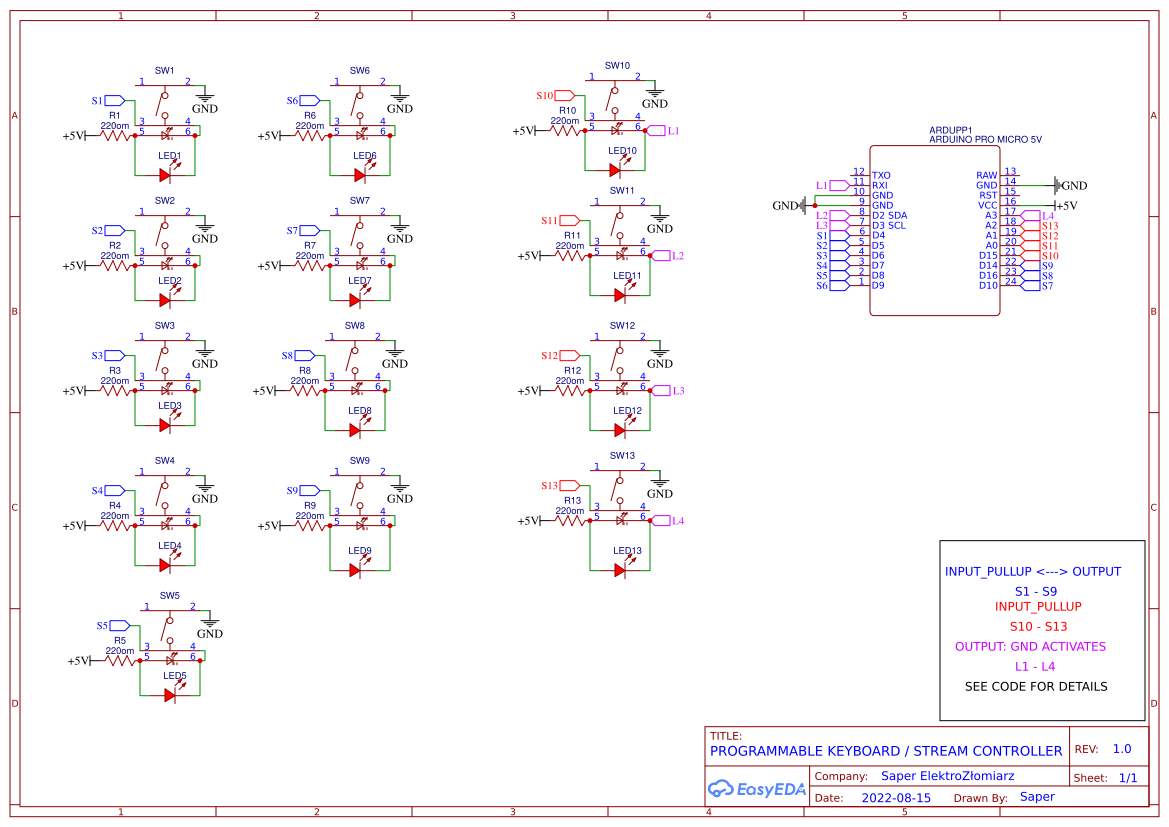Click the PROGRAMMABLE KEYBOARD / STREAM CONTROLLER title
1169x827 pixels.
click(x=884, y=751)
